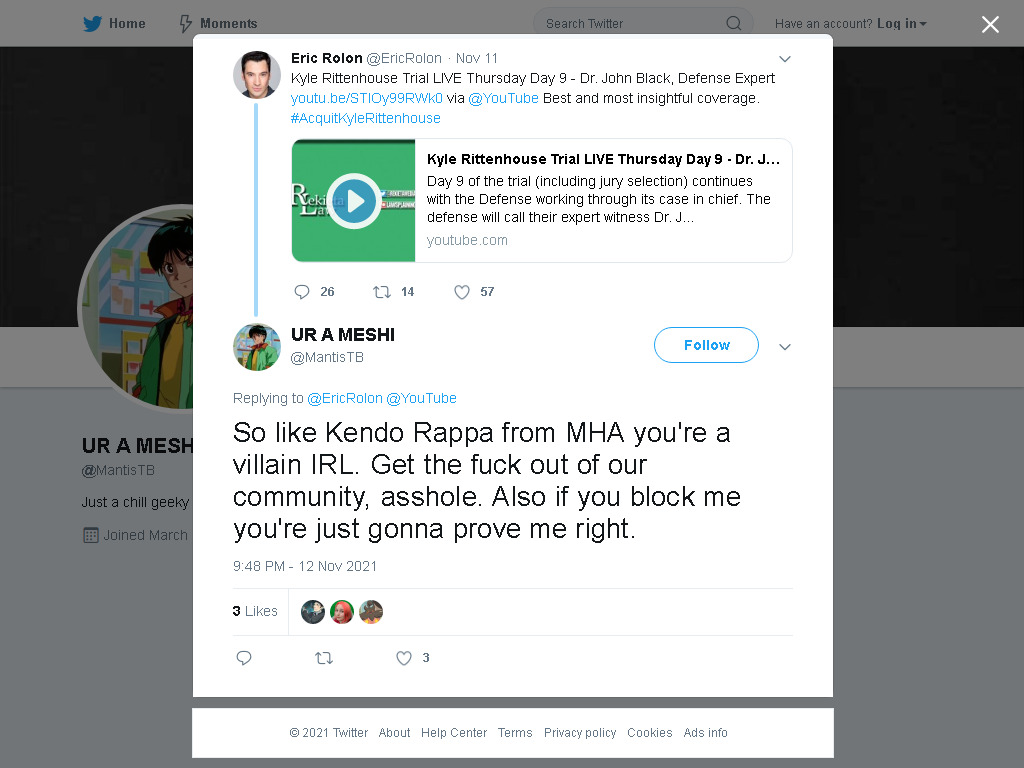Open Eric Rolon's profile picture
The height and width of the screenshot is (768, 1024).
click(x=257, y=74)
